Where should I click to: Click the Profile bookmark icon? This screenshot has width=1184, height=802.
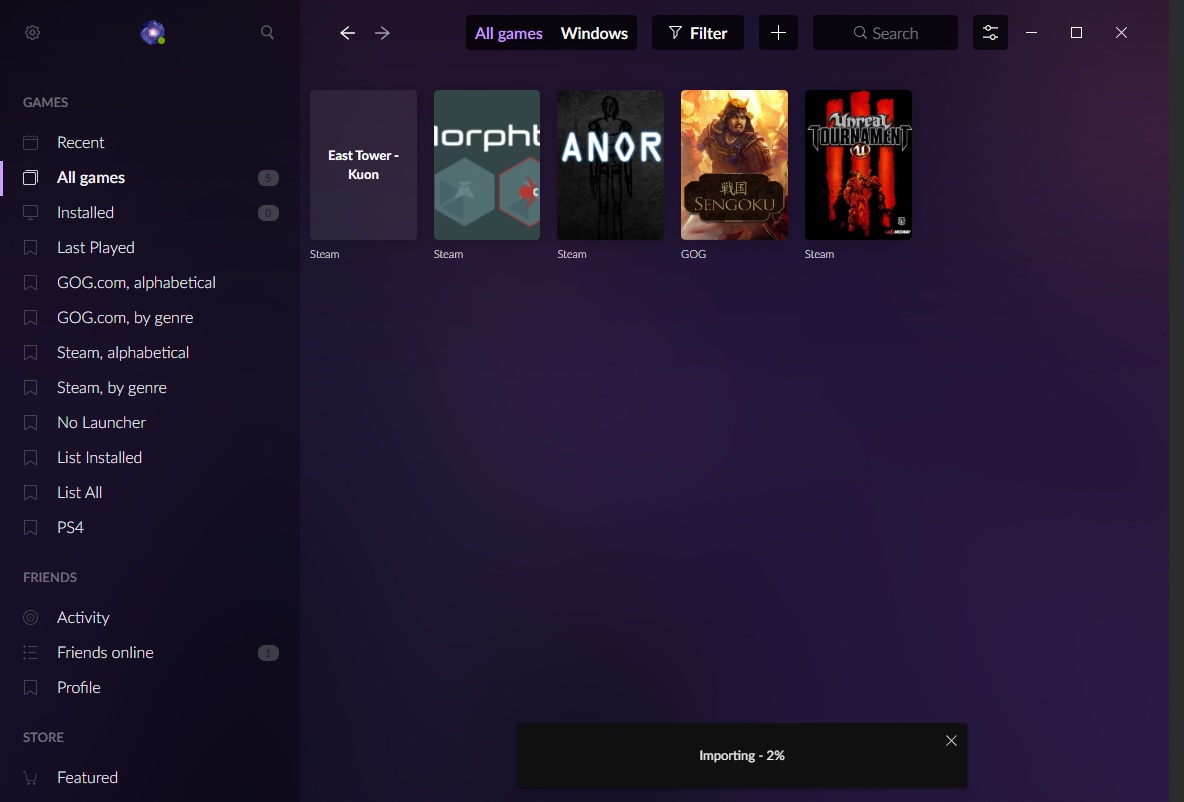click(30, 687)
